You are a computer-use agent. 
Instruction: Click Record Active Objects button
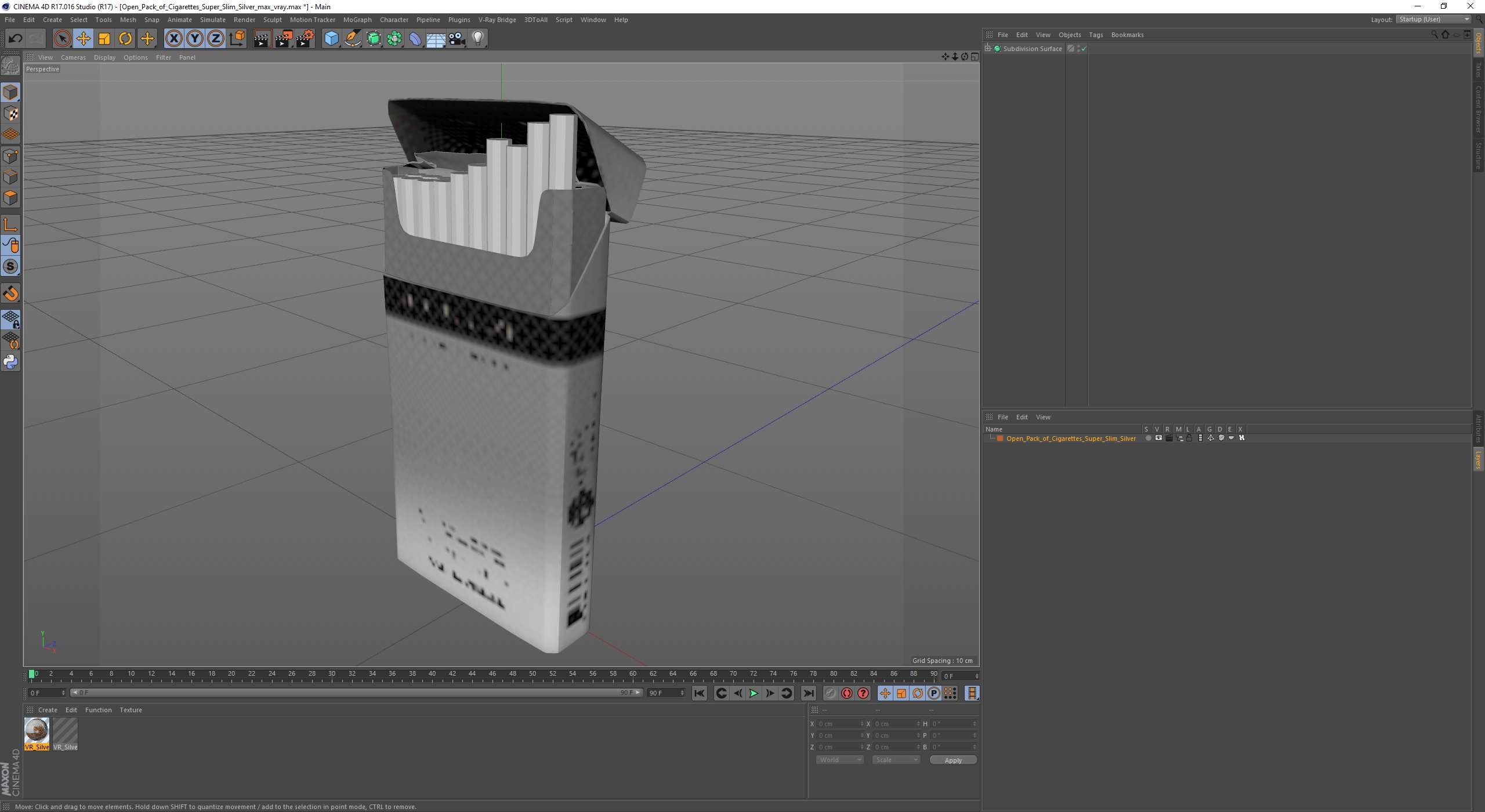pos(831,693)
